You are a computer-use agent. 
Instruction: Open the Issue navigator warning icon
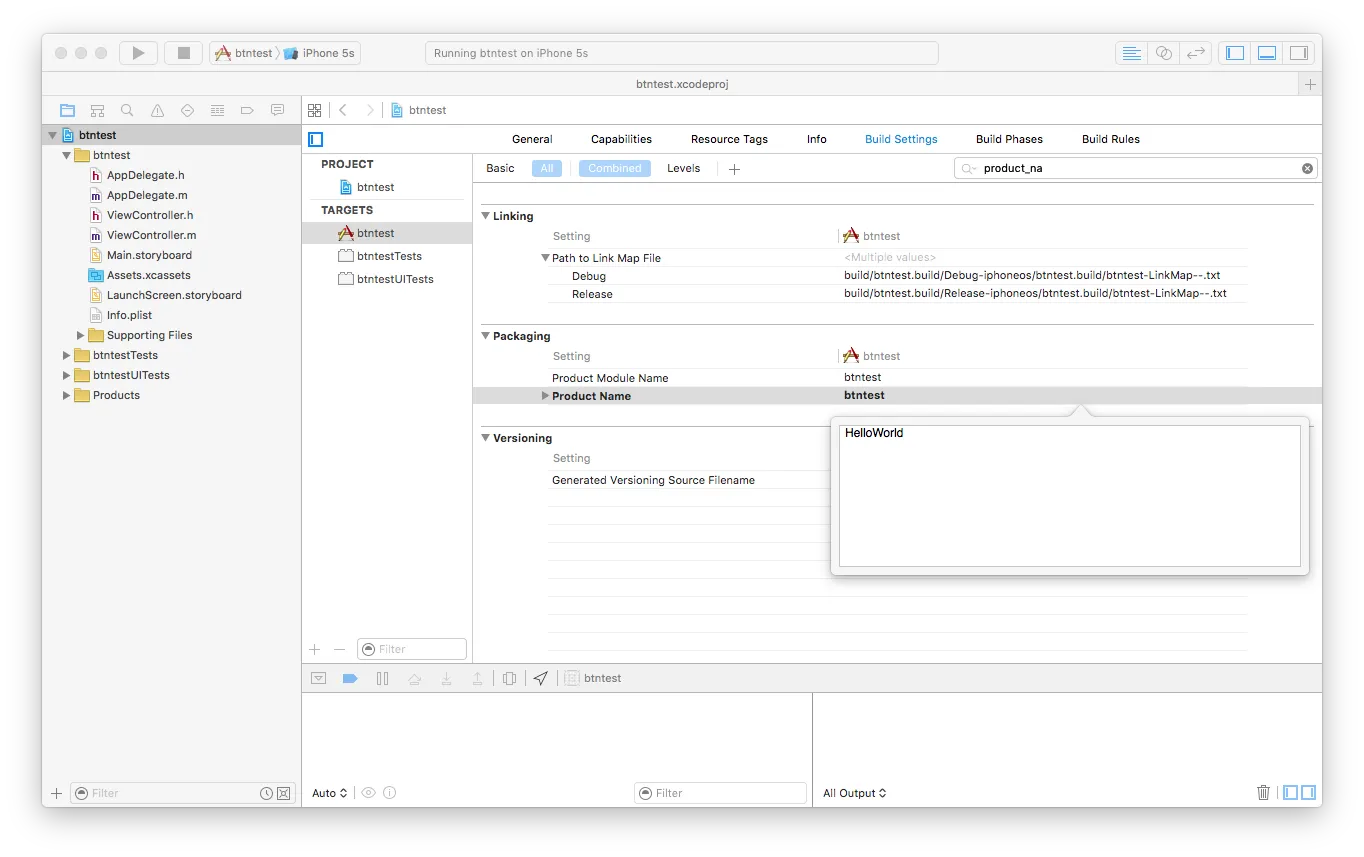(x=157, y=110)
